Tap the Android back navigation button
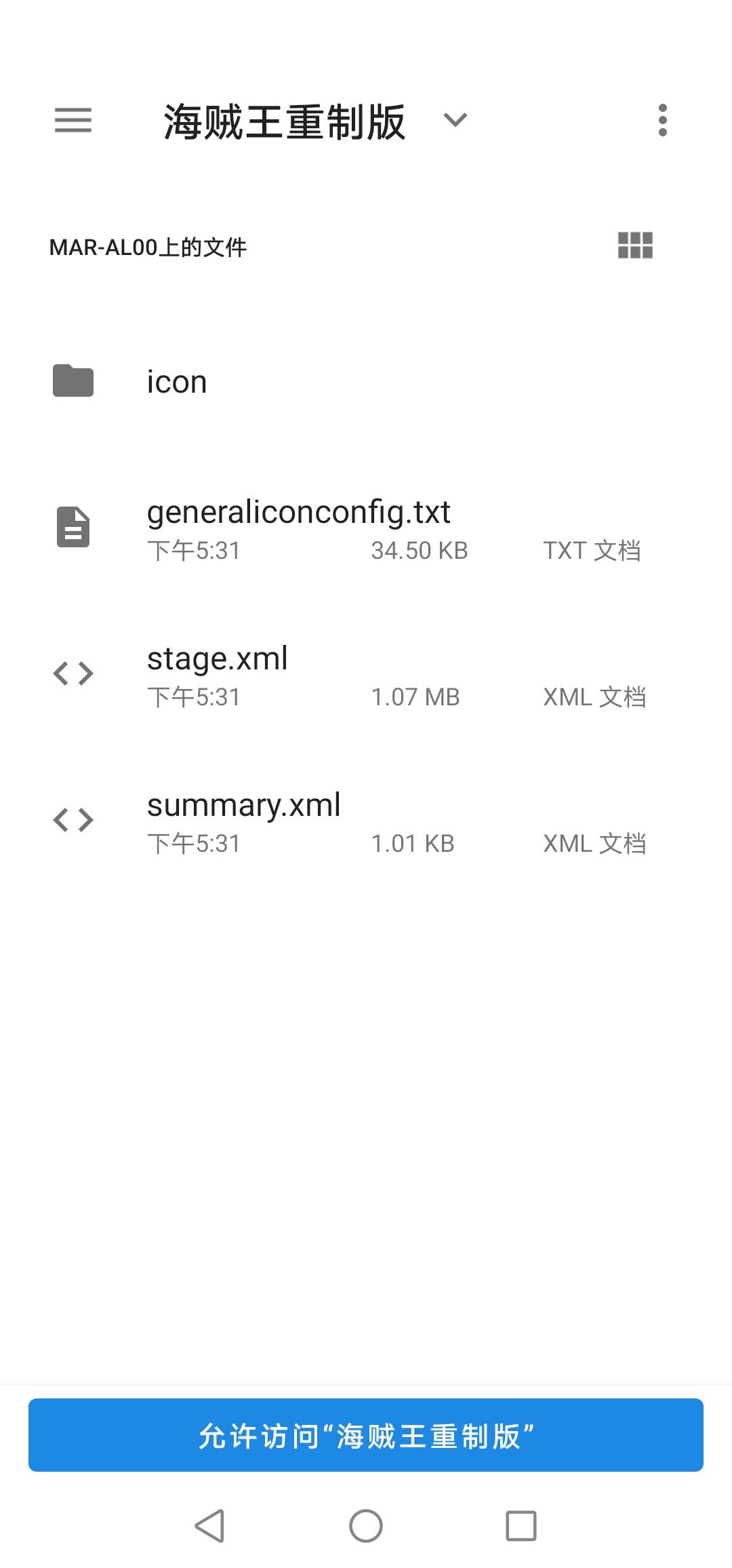 pos(209,1526)
